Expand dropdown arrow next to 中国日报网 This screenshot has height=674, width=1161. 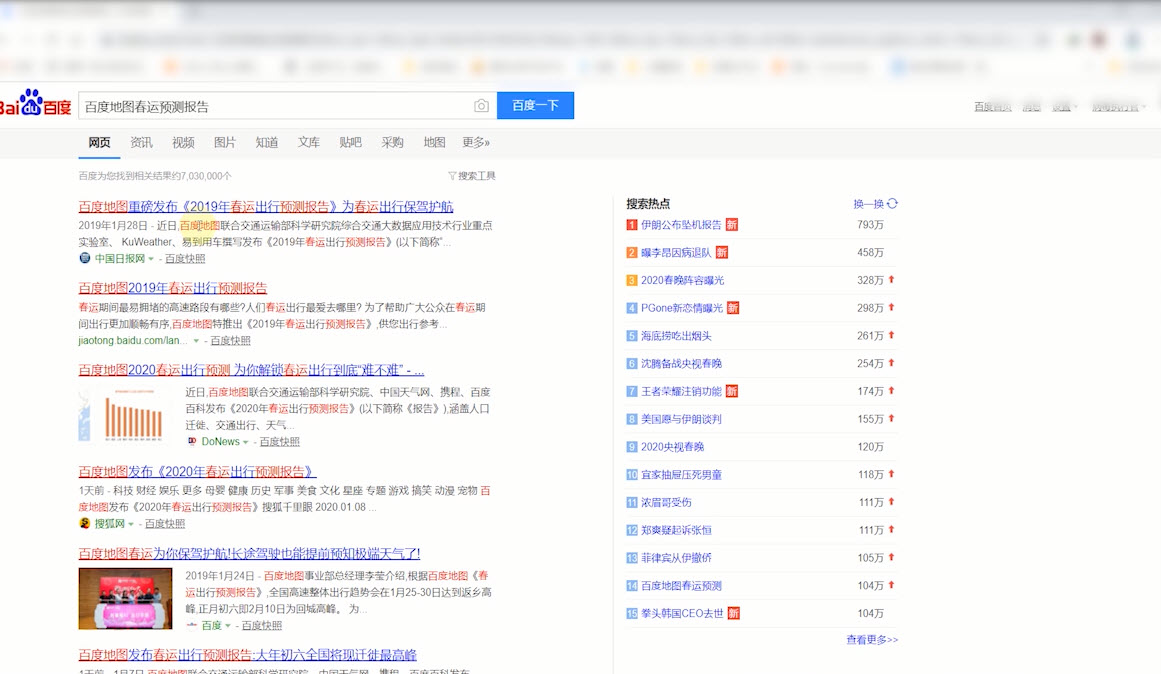coord(151,258)
